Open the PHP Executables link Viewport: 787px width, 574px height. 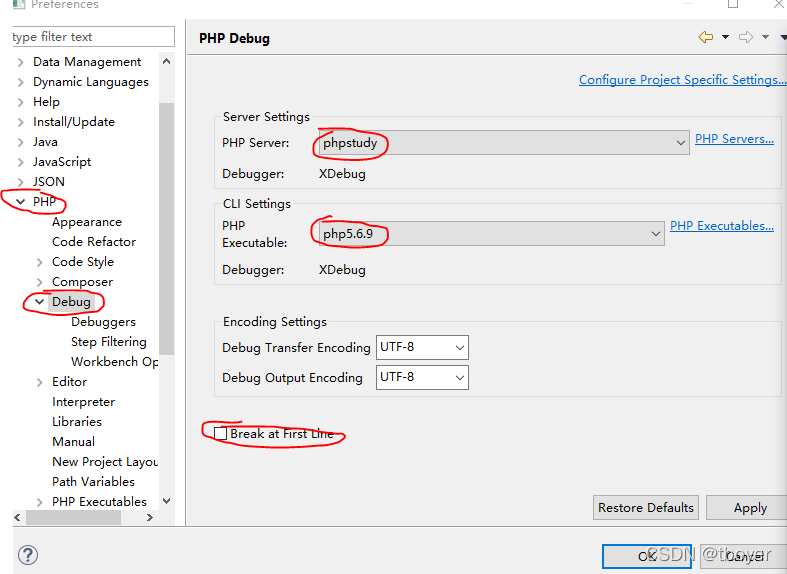722,226
